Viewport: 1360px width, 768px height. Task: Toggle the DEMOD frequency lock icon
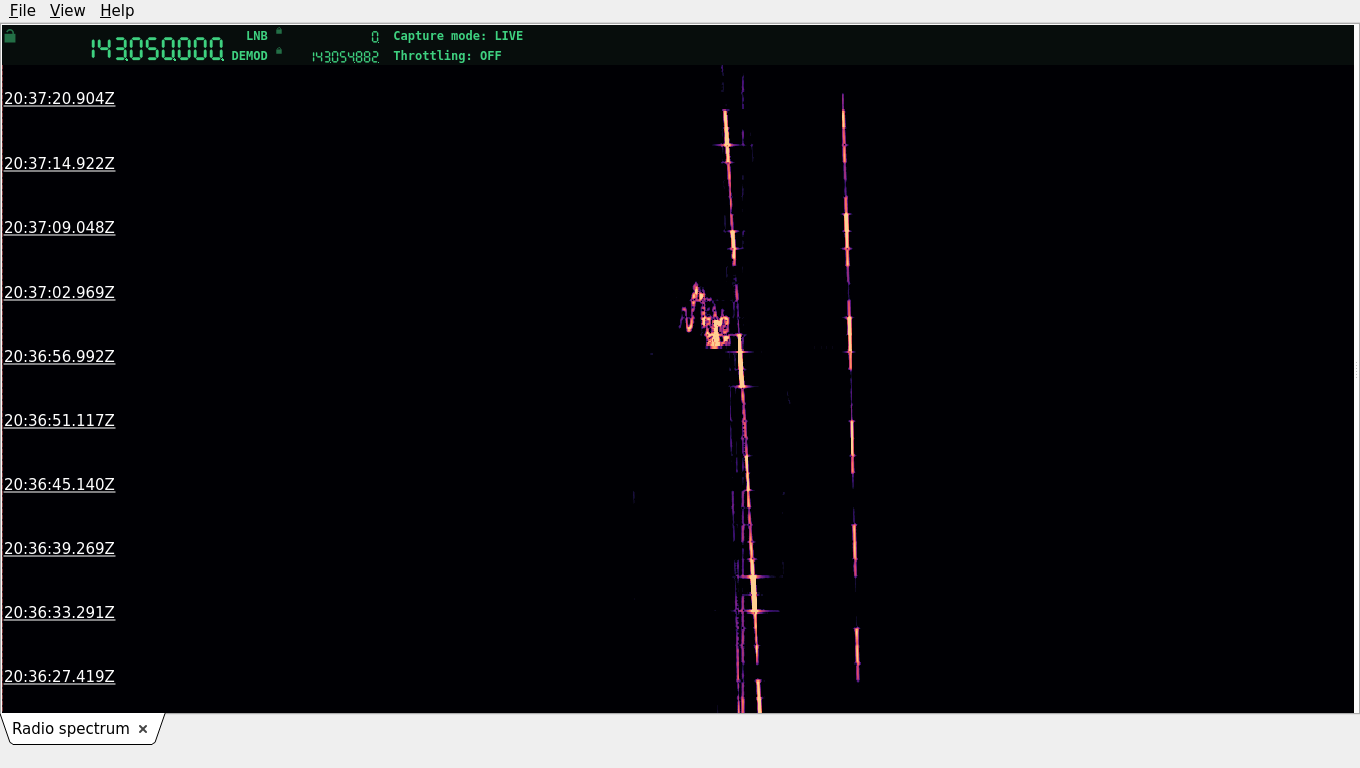click(x=279, y=51)
